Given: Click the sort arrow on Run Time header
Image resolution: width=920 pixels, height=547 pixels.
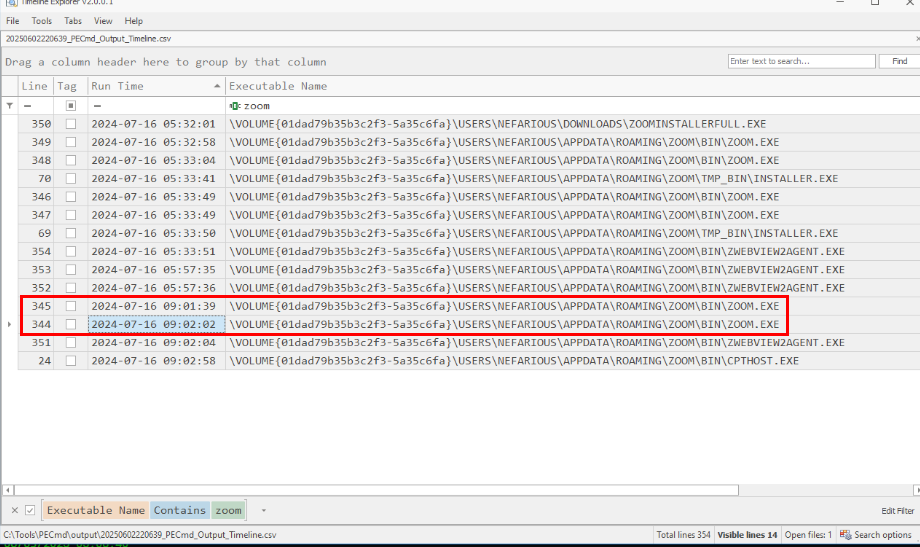Looking at the screenshot, I should 215,86.
